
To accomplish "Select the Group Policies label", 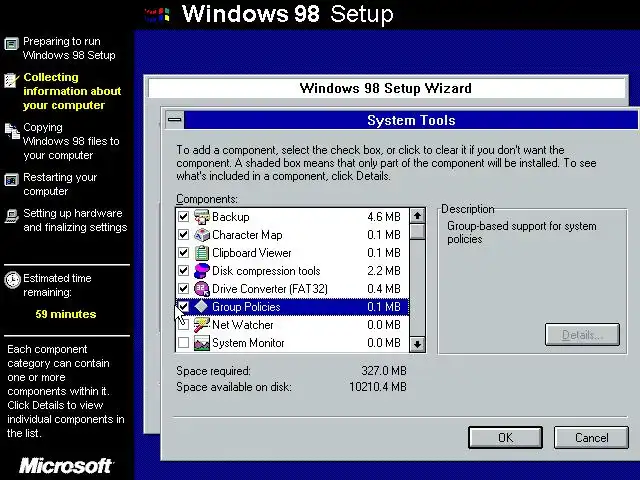I will point(246,307).
